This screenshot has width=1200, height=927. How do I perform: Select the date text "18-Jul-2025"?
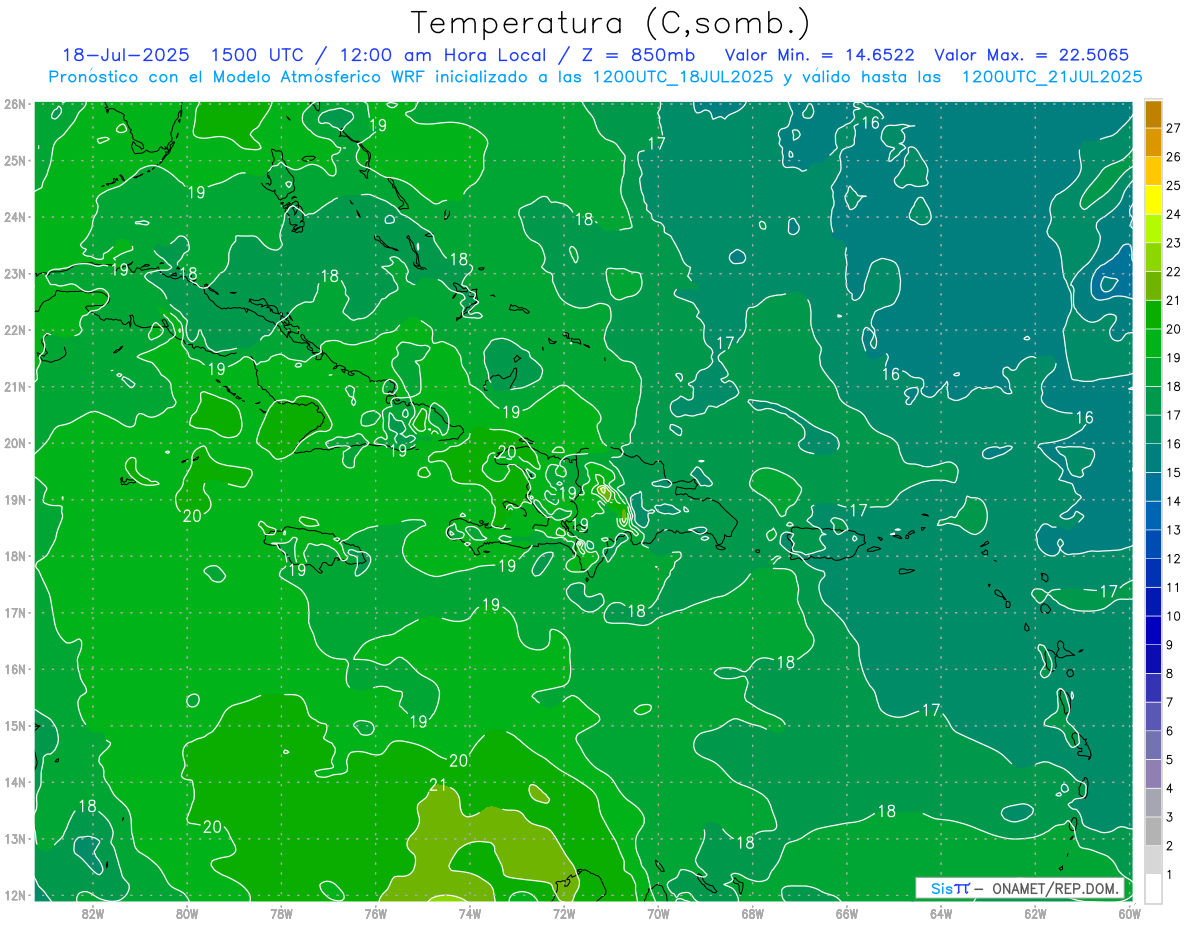click(x=126, y=55)
